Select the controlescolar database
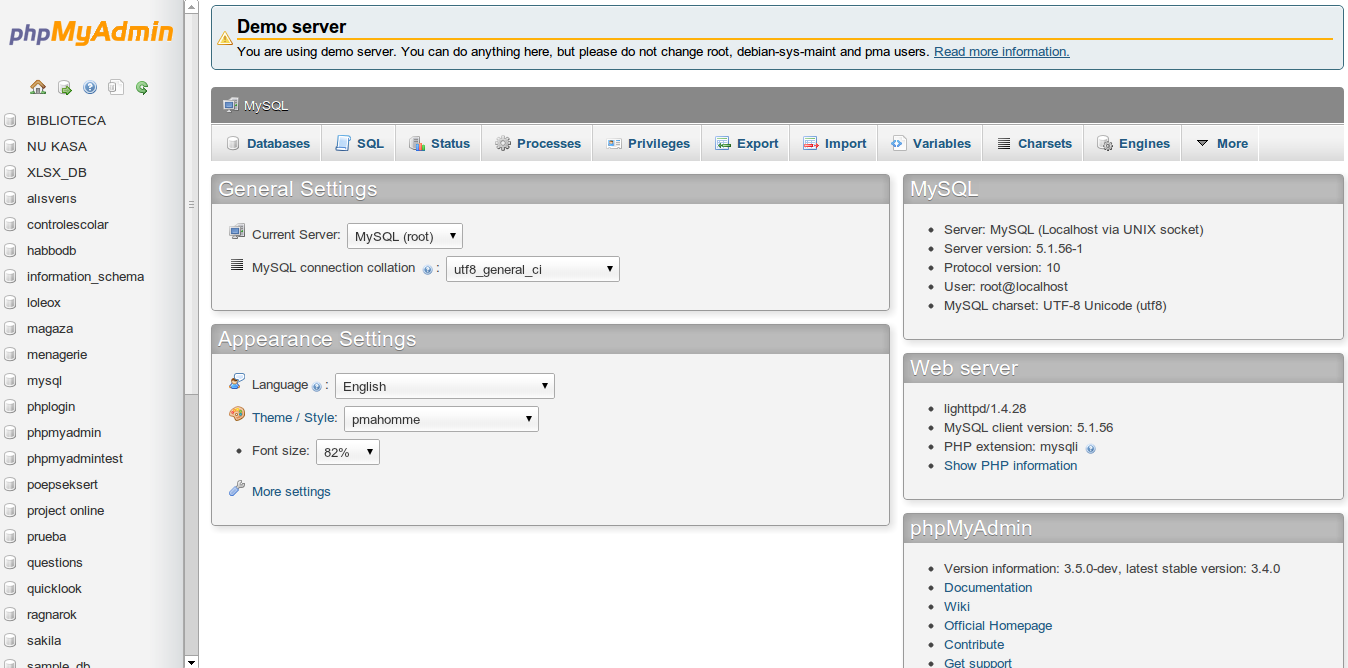The height and width of the screenshot is (668, 1348). pyautogui.click(x=68, y=225)
